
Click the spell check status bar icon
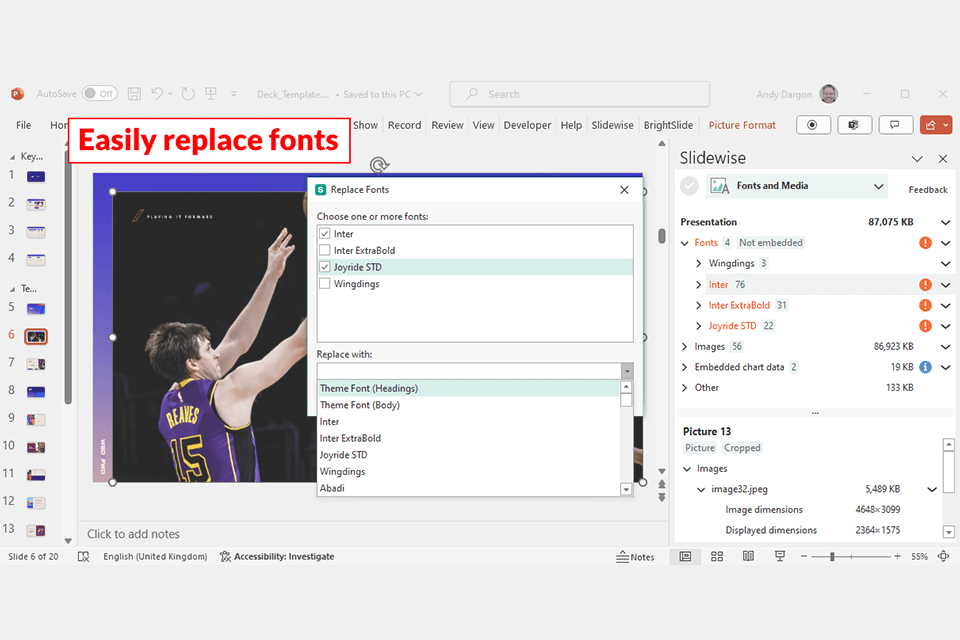pos(83,556)
